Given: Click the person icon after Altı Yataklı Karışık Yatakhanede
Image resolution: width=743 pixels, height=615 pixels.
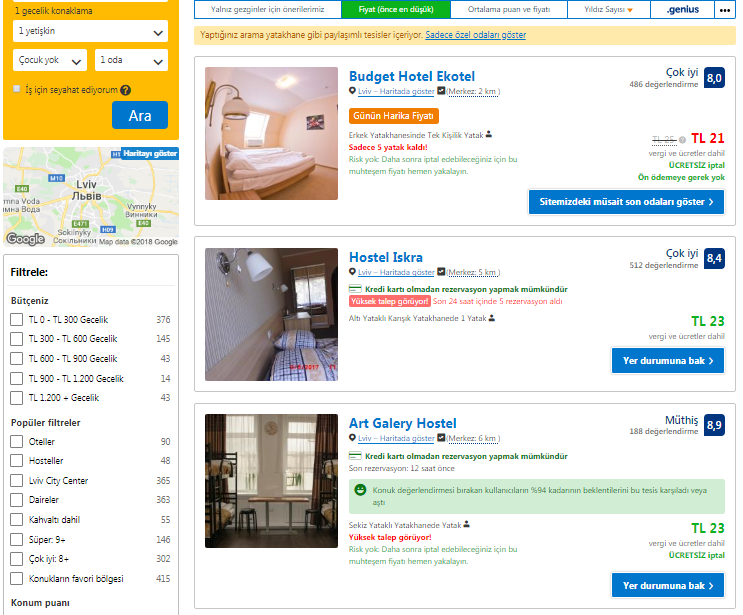Looking at the screenshot, I should (492, 318).
